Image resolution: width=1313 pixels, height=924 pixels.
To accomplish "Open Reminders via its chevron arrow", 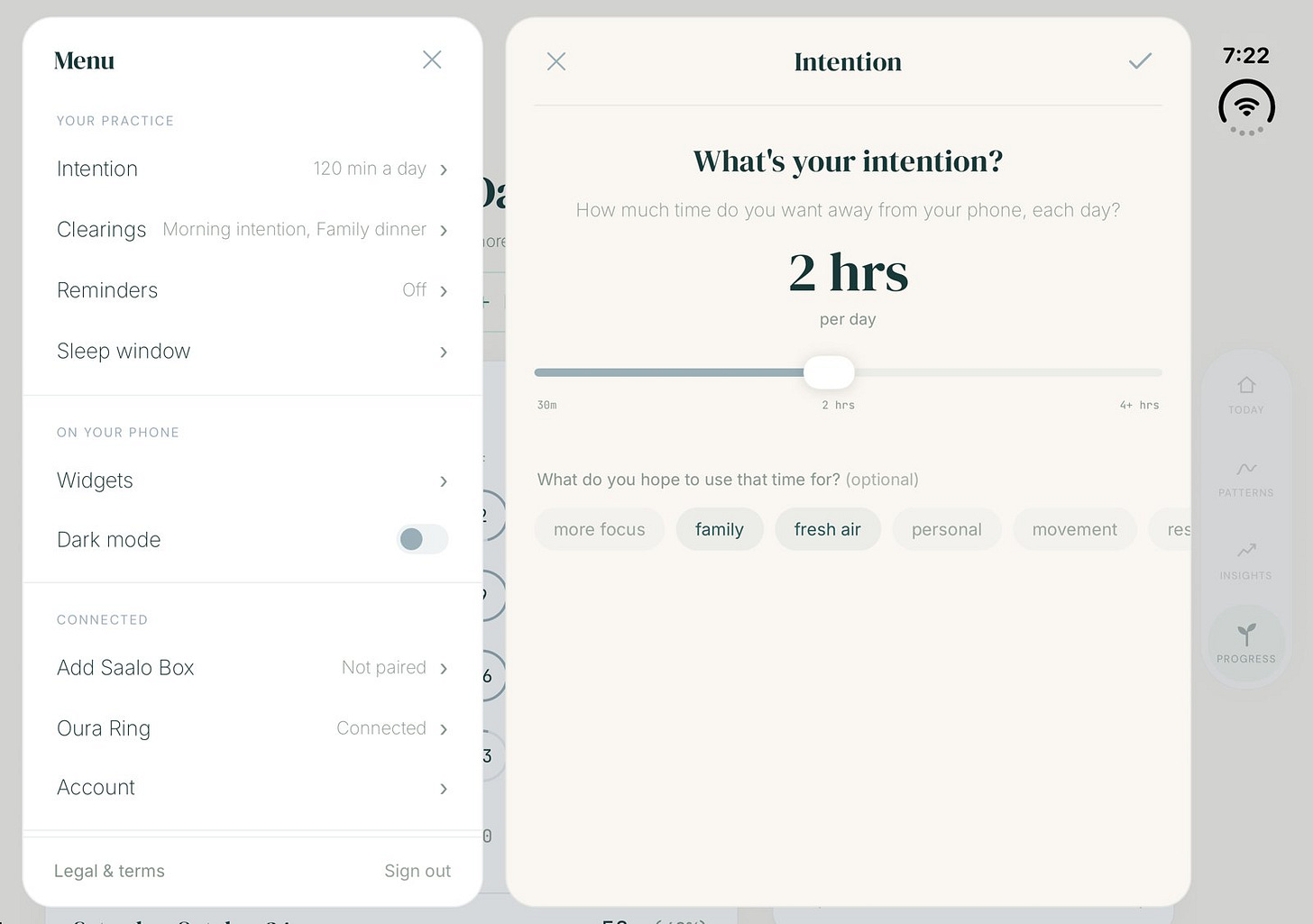I will [x=444, y=291].
